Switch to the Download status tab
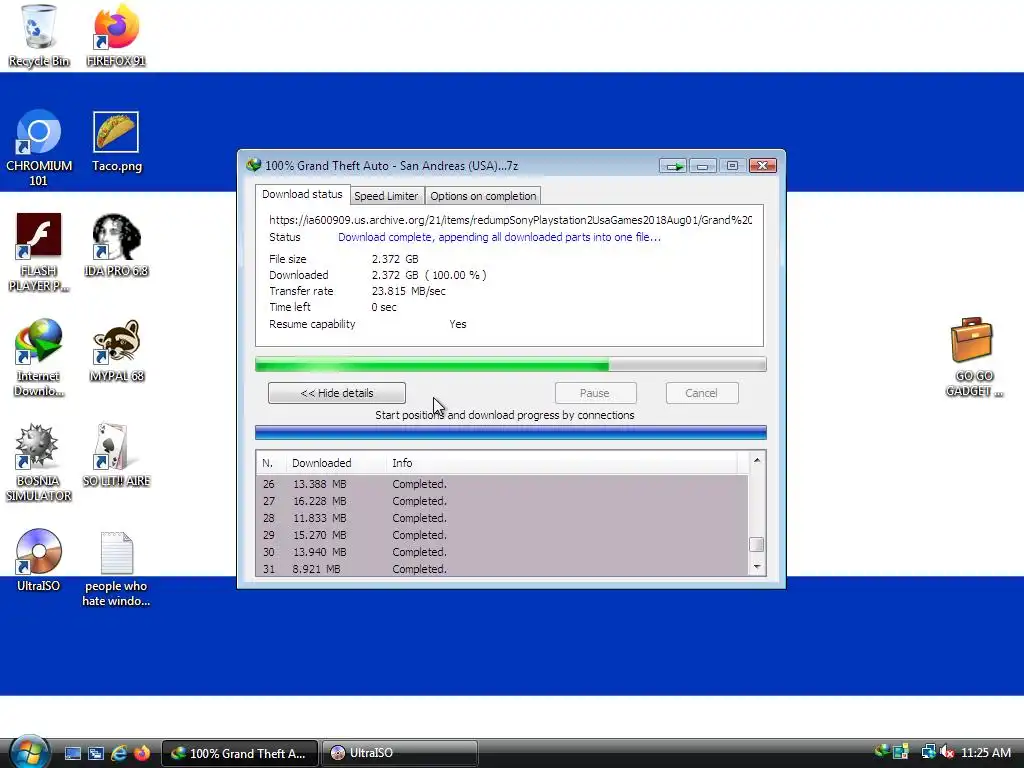The width and height of the screenshot is (1024, 768). (x=302, y=195)
